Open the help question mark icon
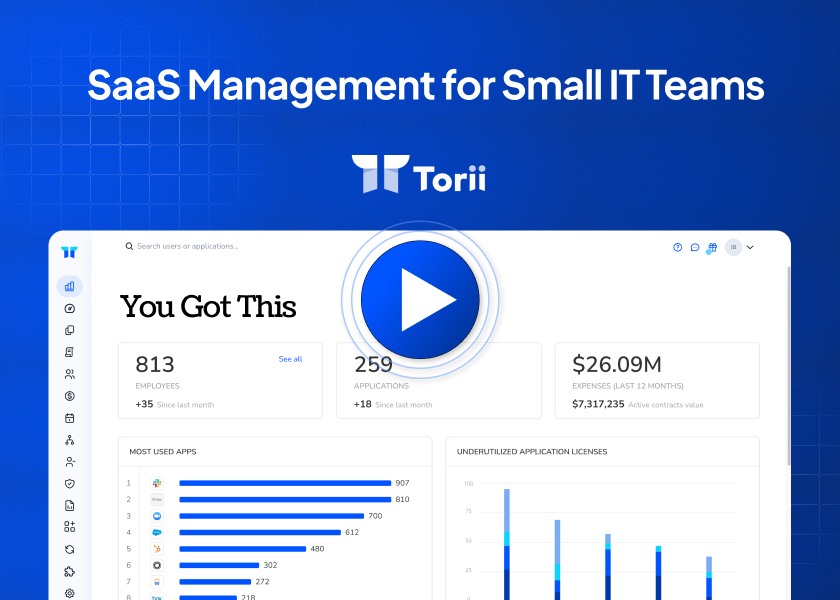 (x=678, y=247)
